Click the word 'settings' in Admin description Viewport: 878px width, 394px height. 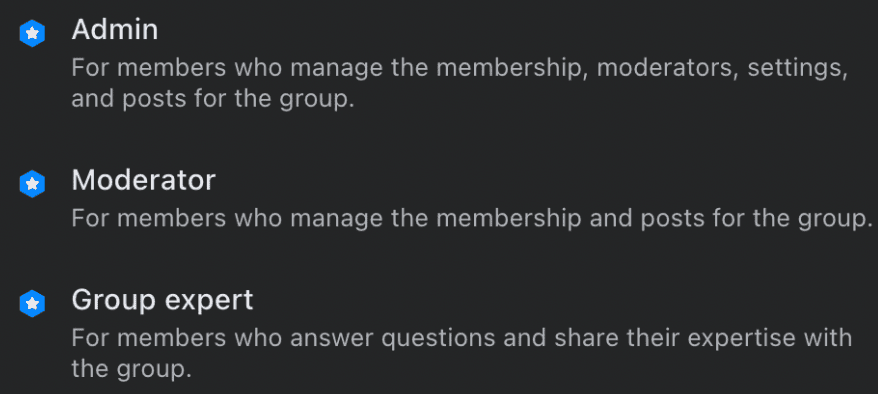click(797, 69)
